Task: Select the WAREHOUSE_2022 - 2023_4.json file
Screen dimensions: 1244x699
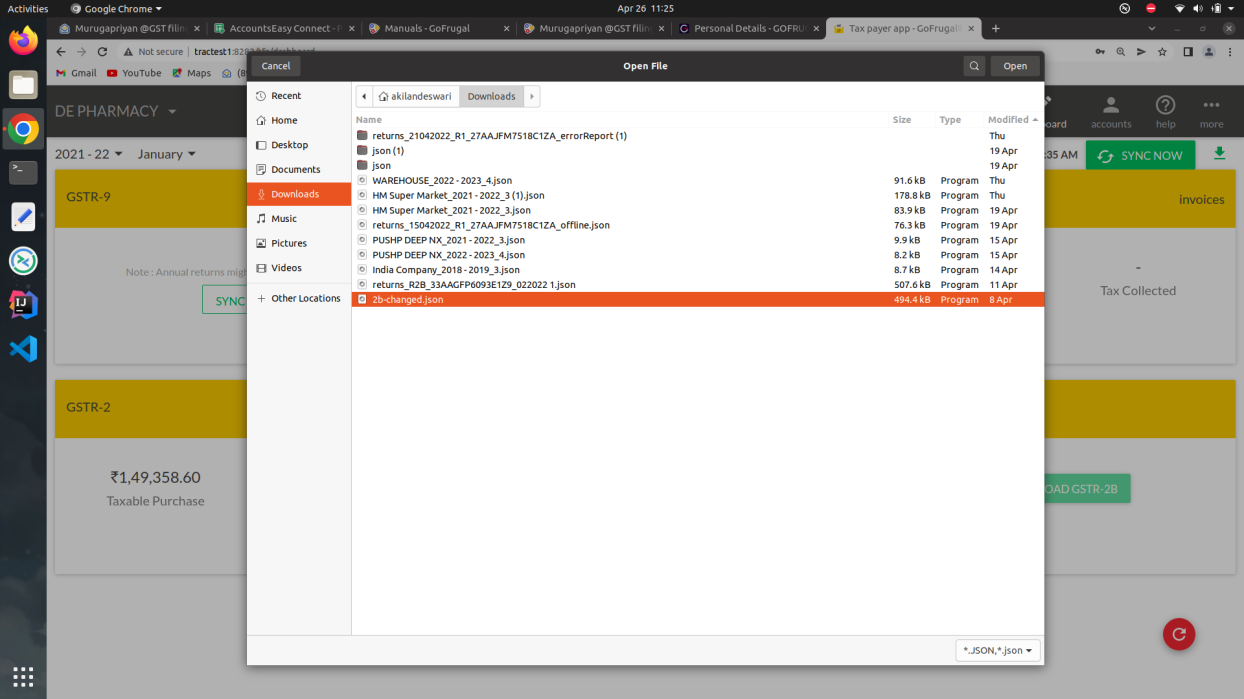Action: tap(698, 181)
